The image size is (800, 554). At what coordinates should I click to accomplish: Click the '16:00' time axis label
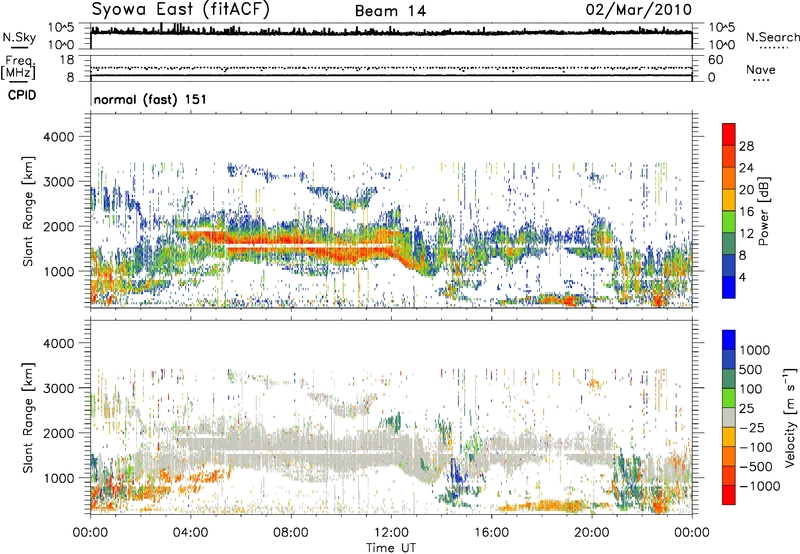click(491, 533)
